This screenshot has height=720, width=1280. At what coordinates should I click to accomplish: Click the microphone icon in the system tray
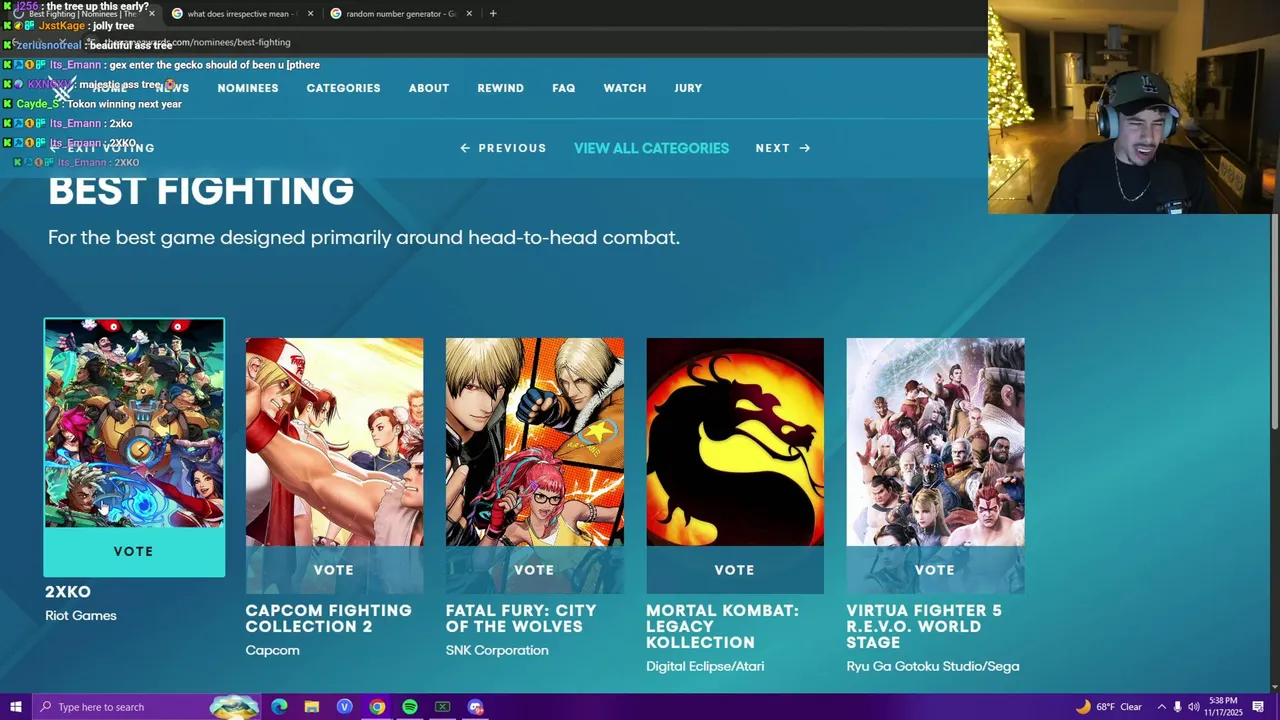[1177, 707]
